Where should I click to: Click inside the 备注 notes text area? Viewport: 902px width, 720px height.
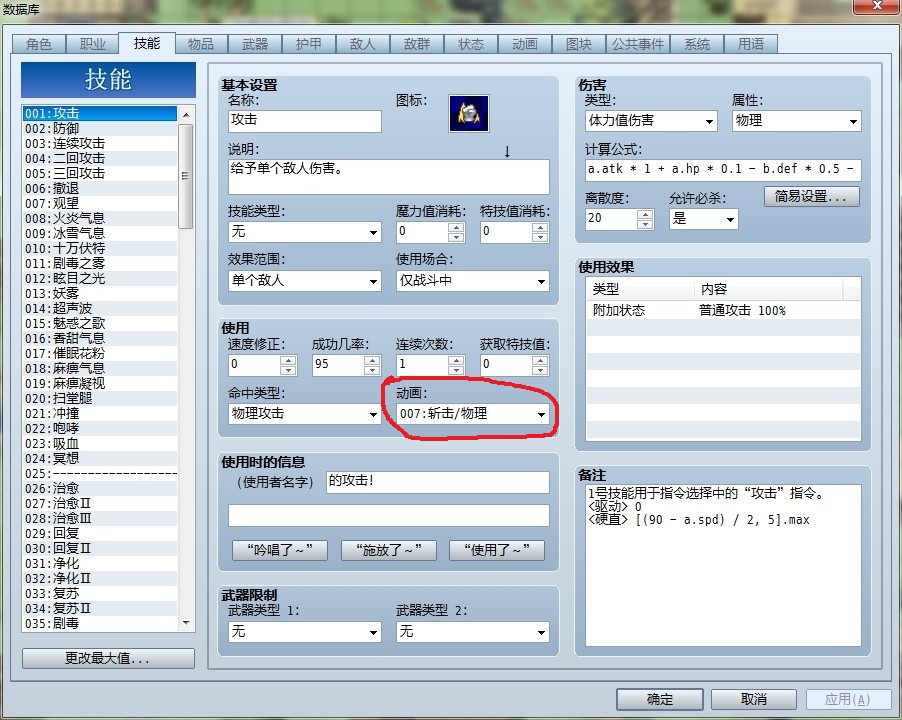pyautogui.click(x=723, y=566)
